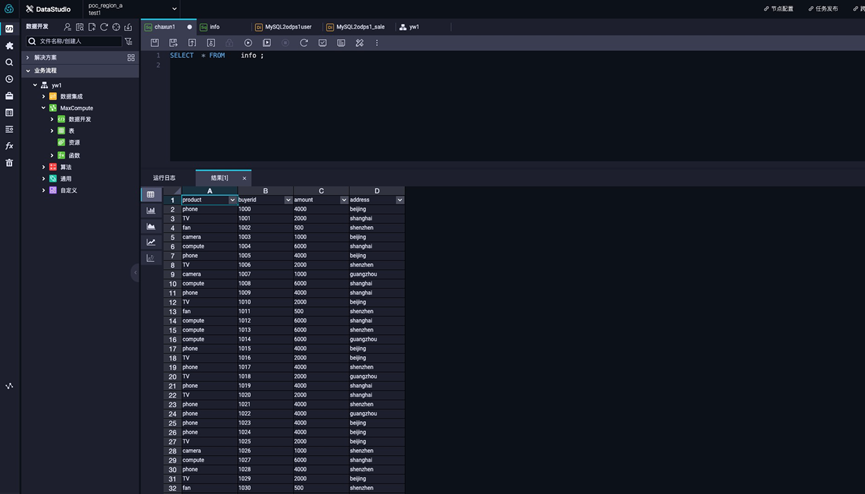Open the address column filter dropdown
Screen dimensions: 865x494
[399, 200]
